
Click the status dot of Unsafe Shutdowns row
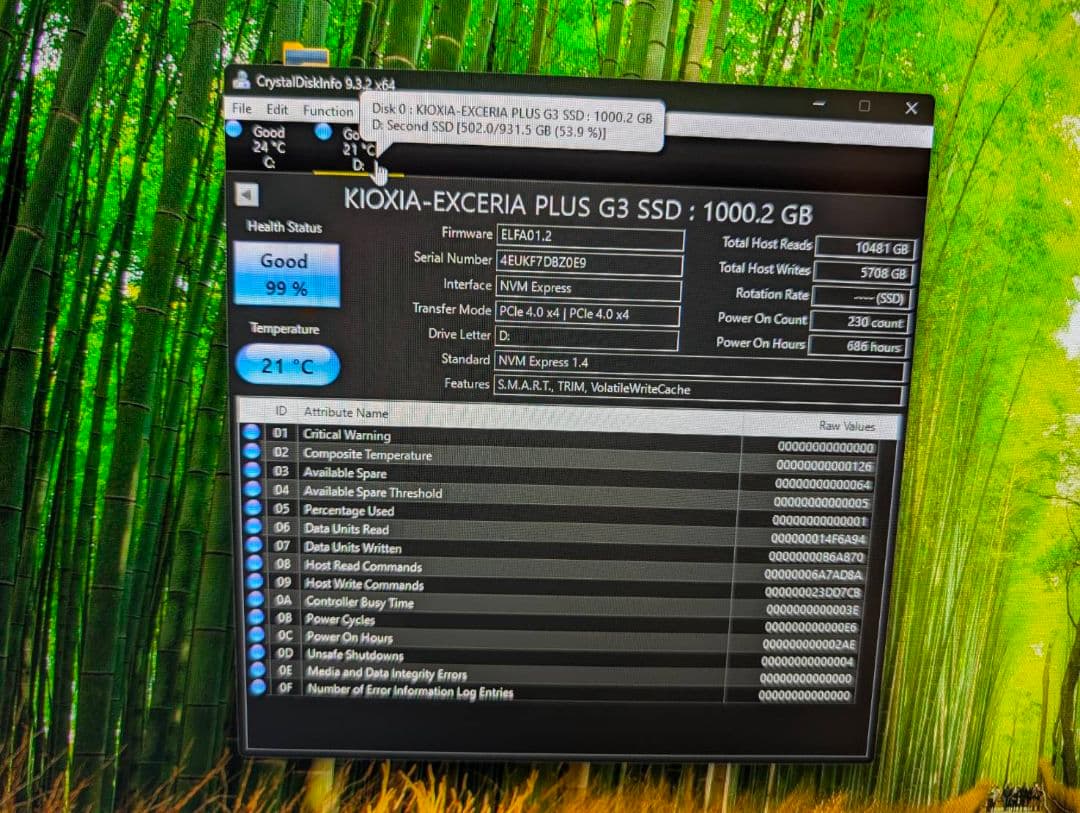point(258,652)
